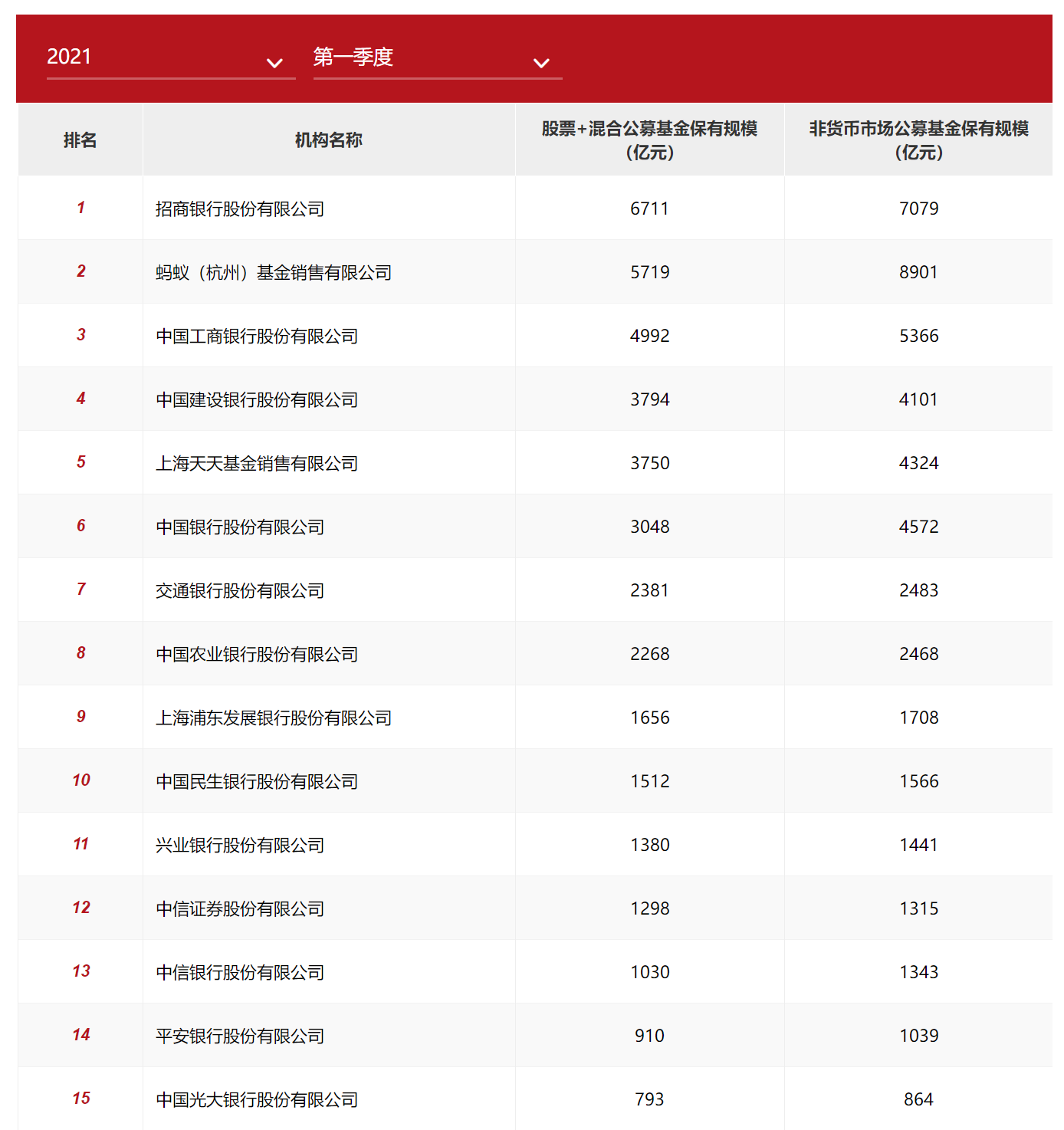Click 交通银行股份有限公司 institution name
The width and height of the screenshot is (1064, 1130).
(240, 590)
